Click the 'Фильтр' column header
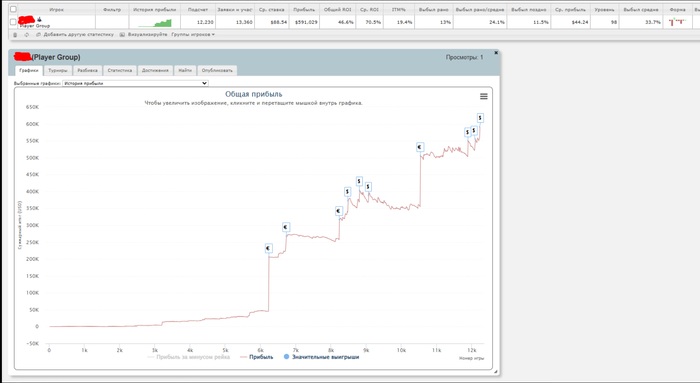Image resolution: width=700 pixels, height=383 pixels. [x=112, y=9]
